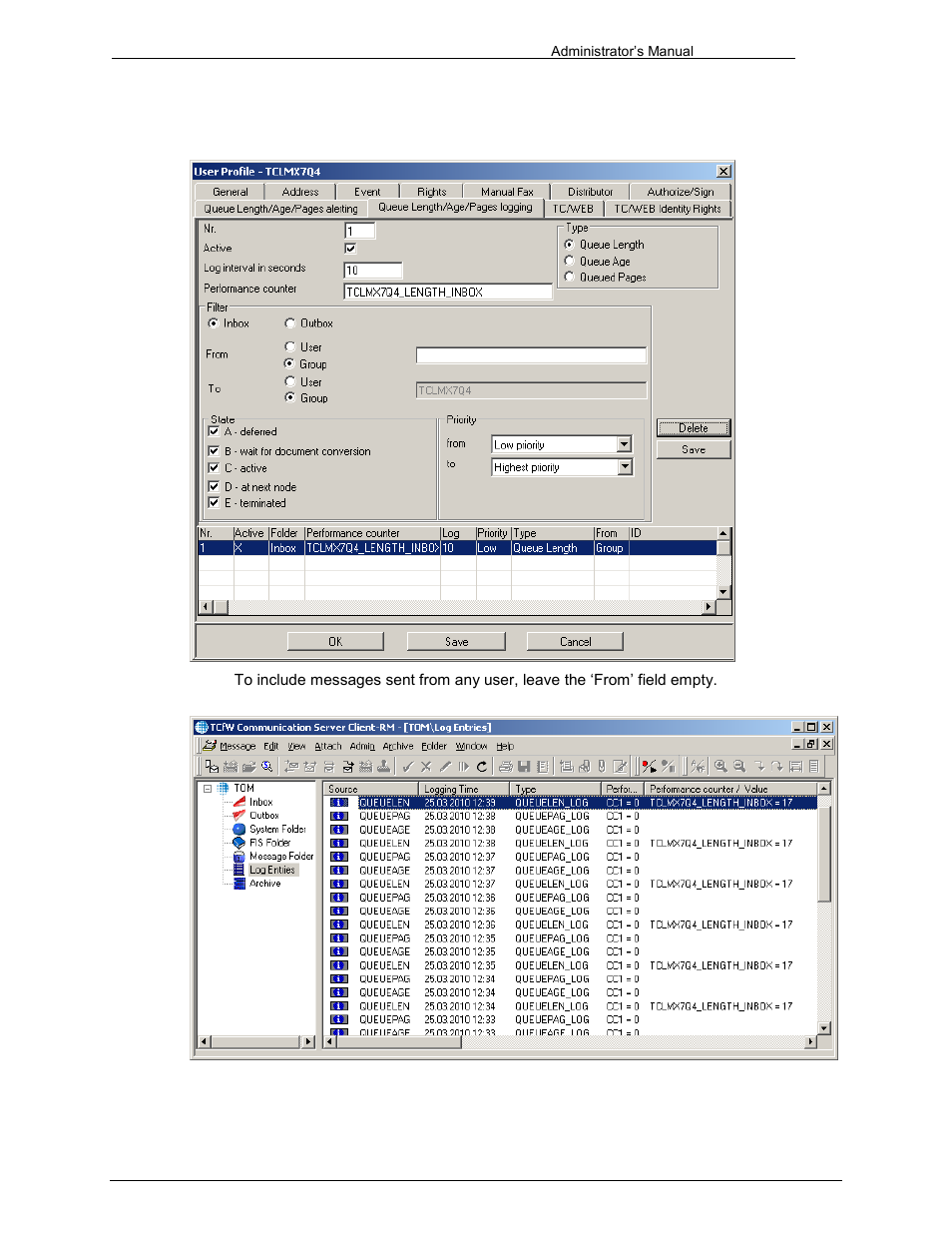Open the TC/WEB Identity Rights tab

click(x=668, y=209)
